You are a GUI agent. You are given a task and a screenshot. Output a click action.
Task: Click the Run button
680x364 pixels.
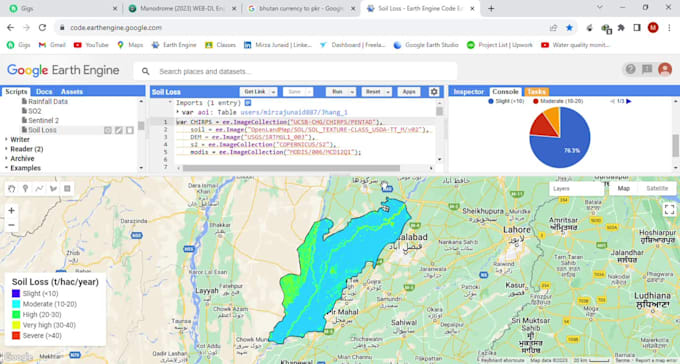(x=337, y=92)
